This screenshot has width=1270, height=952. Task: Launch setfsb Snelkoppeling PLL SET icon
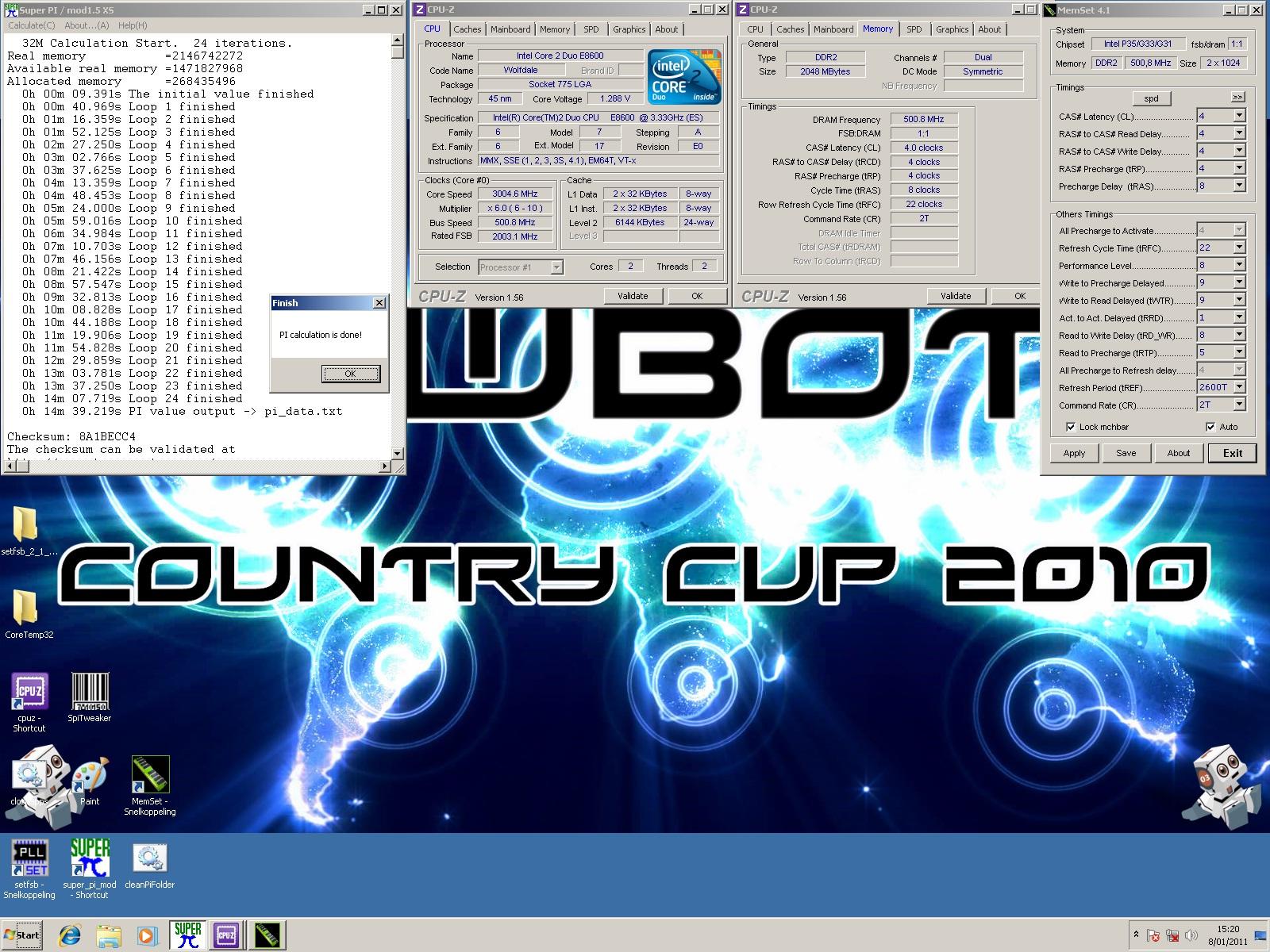[29, 858]
